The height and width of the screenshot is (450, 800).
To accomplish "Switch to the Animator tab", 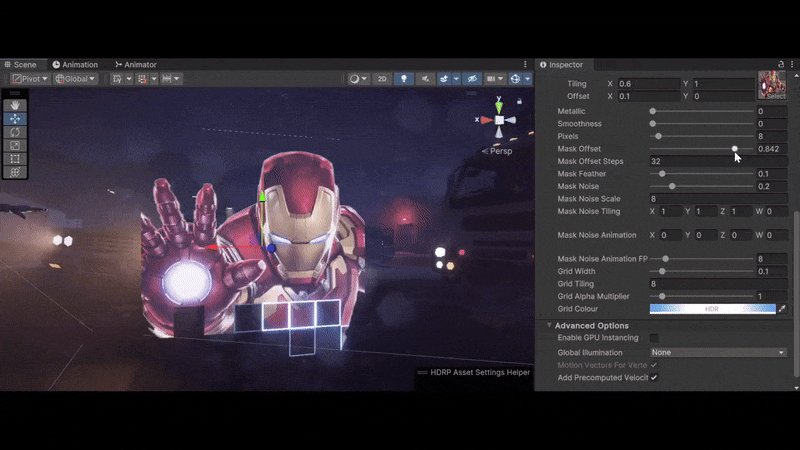I will coord(136,65).
